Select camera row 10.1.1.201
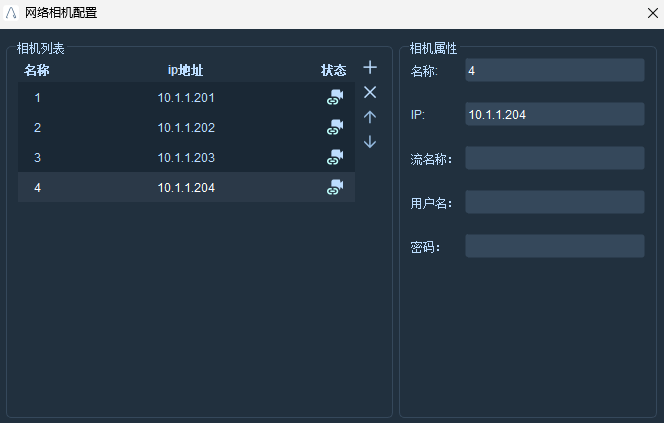This screenshot has width=664, height=423. 186,97
